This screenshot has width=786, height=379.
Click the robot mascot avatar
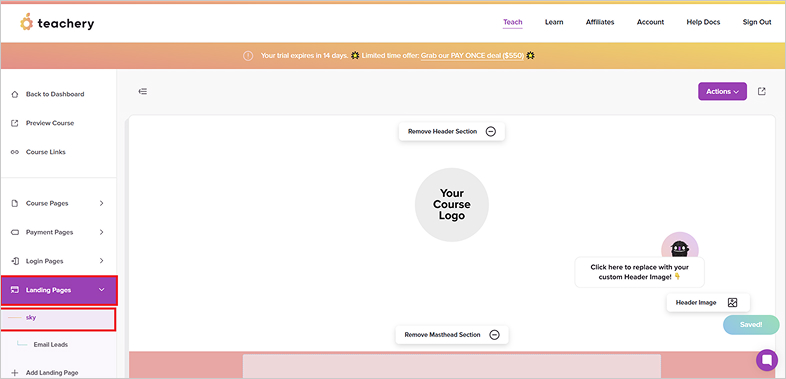point(680,246)
